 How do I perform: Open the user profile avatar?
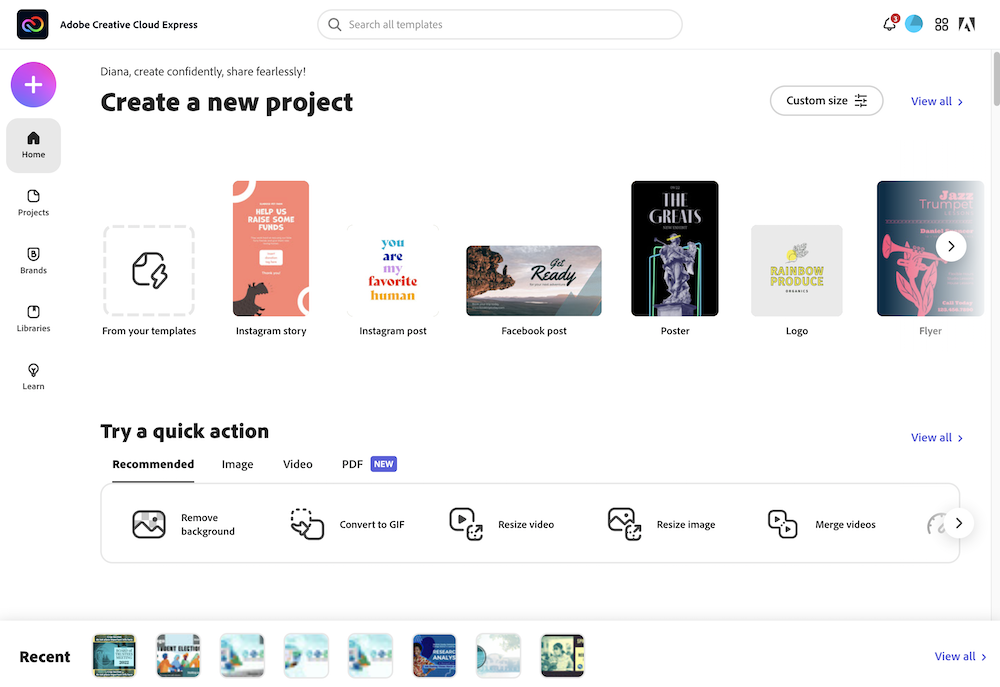pyautogui.click(x=914, y=24)
